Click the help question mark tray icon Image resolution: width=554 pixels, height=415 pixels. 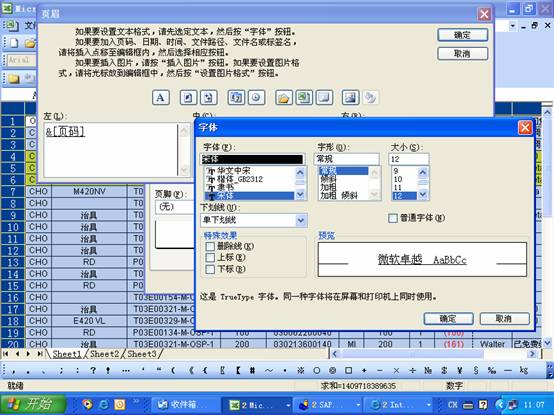coord(483,405)
